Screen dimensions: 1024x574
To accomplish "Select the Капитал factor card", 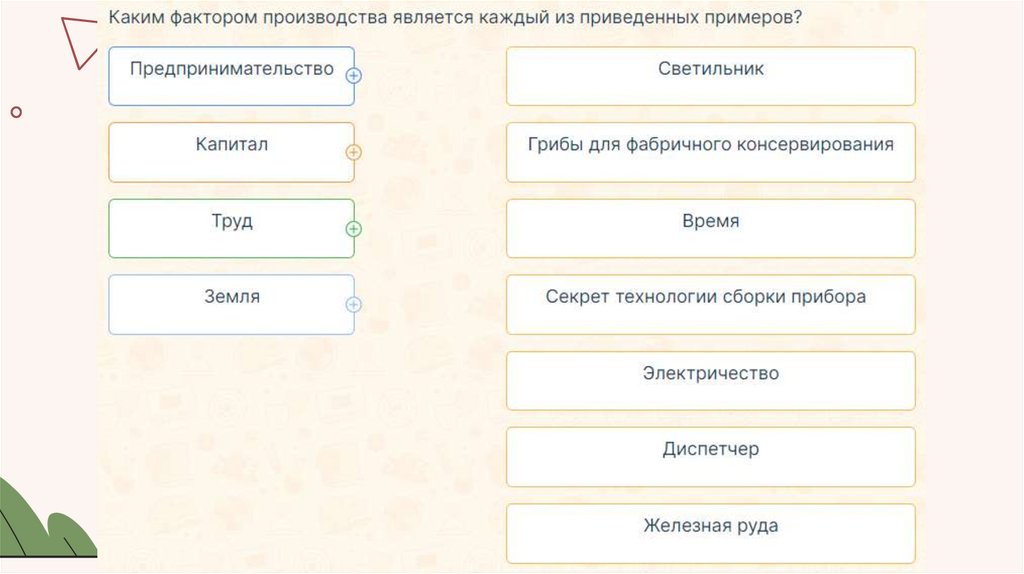I will pyautogui.click(x=231, y=152).
